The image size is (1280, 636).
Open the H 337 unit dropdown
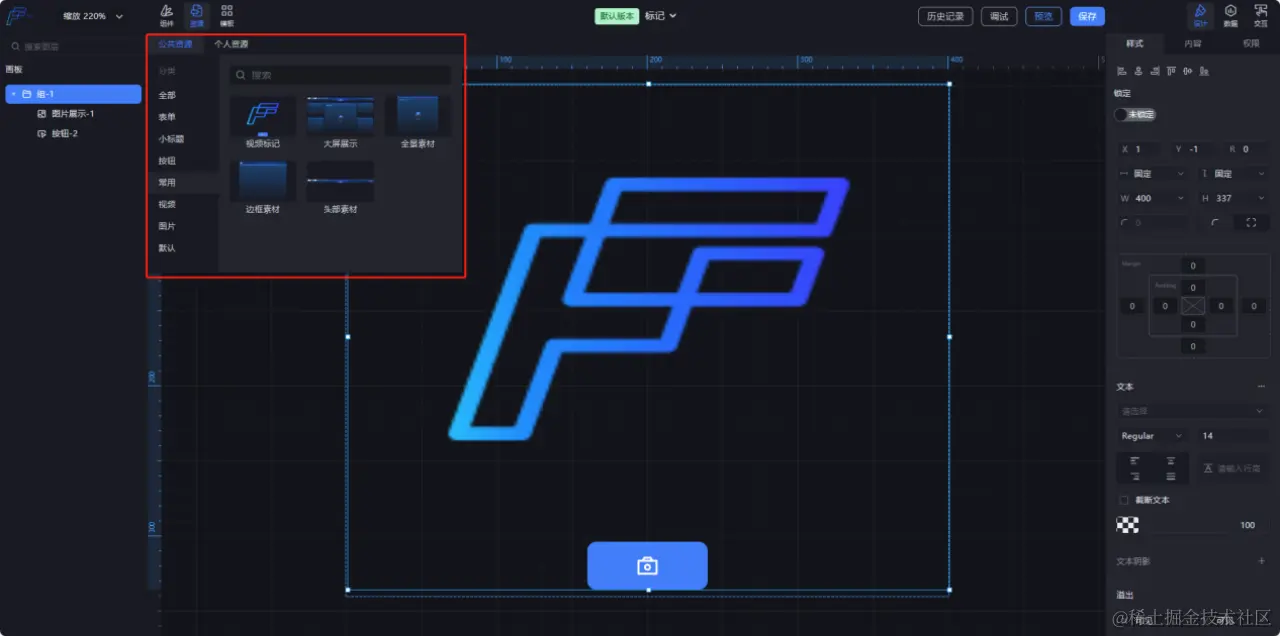(1259, 199)
